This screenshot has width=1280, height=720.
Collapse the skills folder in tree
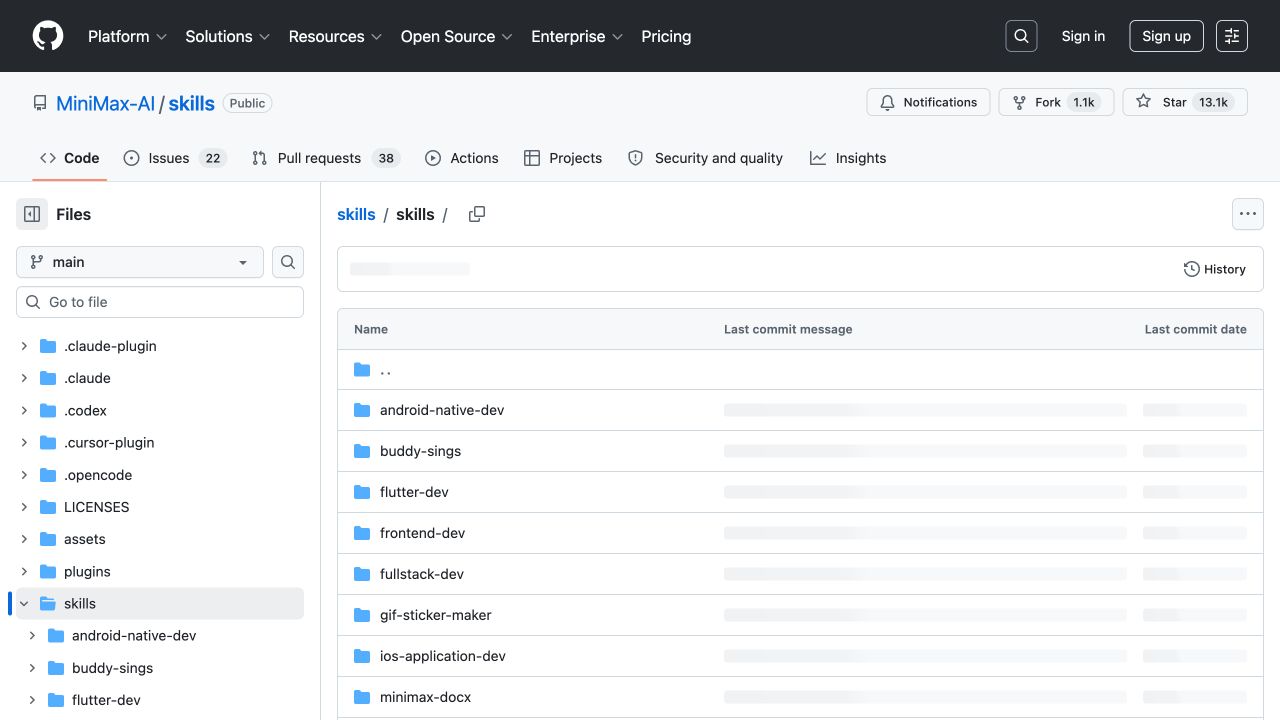pos(24,604)
